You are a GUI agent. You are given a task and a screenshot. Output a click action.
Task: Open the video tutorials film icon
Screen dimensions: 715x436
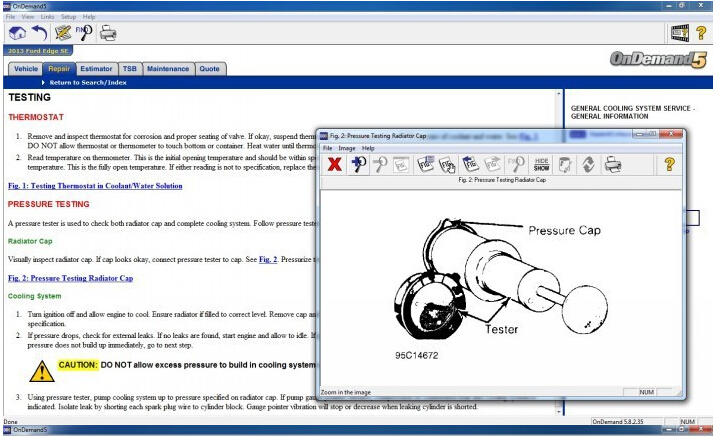click(x=680, y=33)
